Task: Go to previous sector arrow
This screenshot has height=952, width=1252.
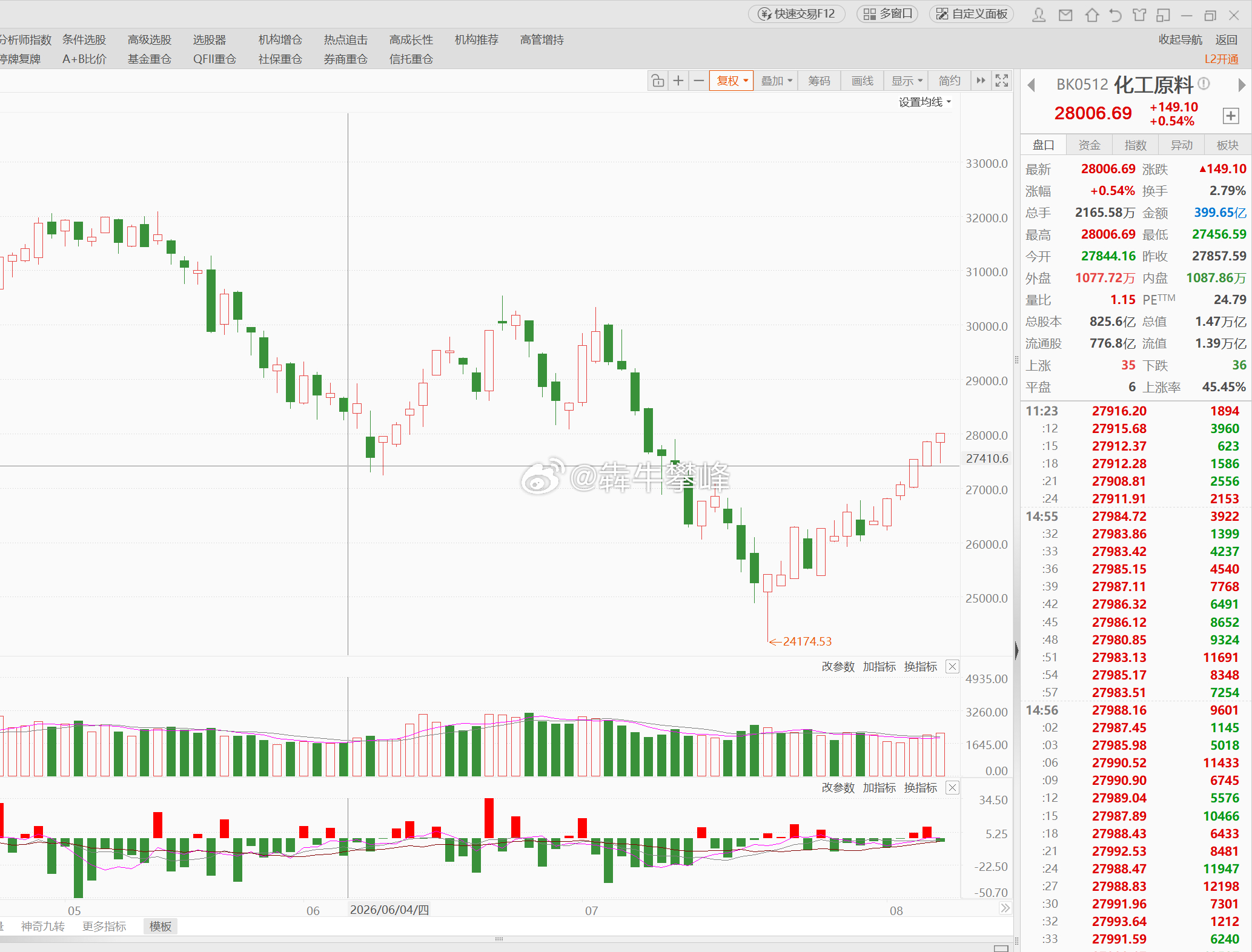Action: click(x=1032, y=85)
